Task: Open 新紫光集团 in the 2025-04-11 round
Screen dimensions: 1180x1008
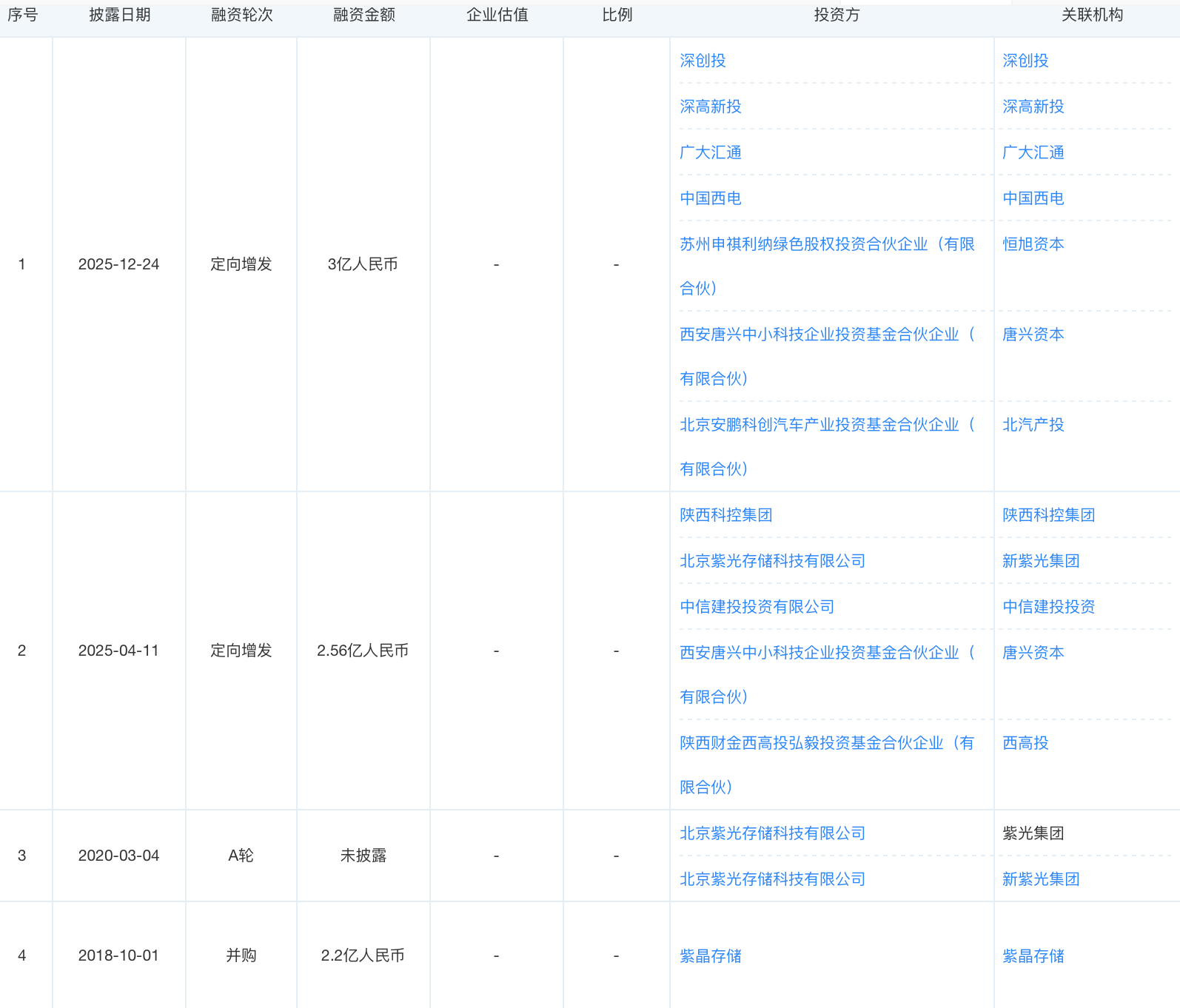Action: click(x=1041, y=561)
